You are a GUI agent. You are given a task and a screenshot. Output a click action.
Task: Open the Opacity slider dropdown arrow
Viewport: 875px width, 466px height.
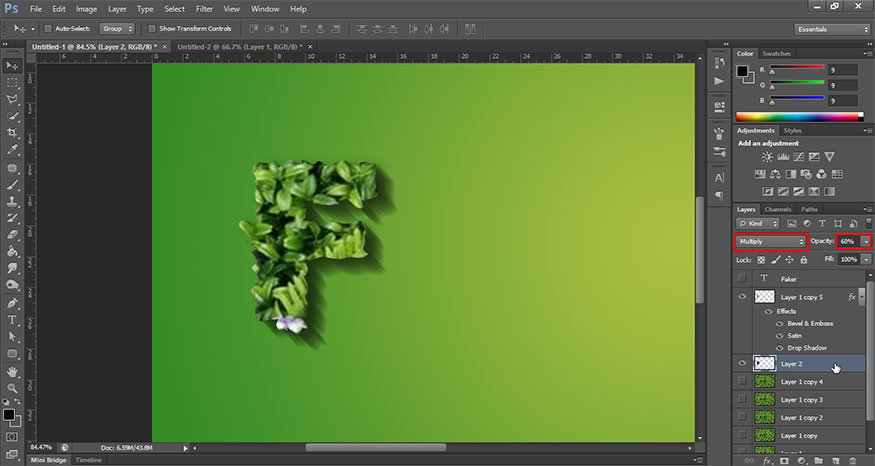click(866, 241)
